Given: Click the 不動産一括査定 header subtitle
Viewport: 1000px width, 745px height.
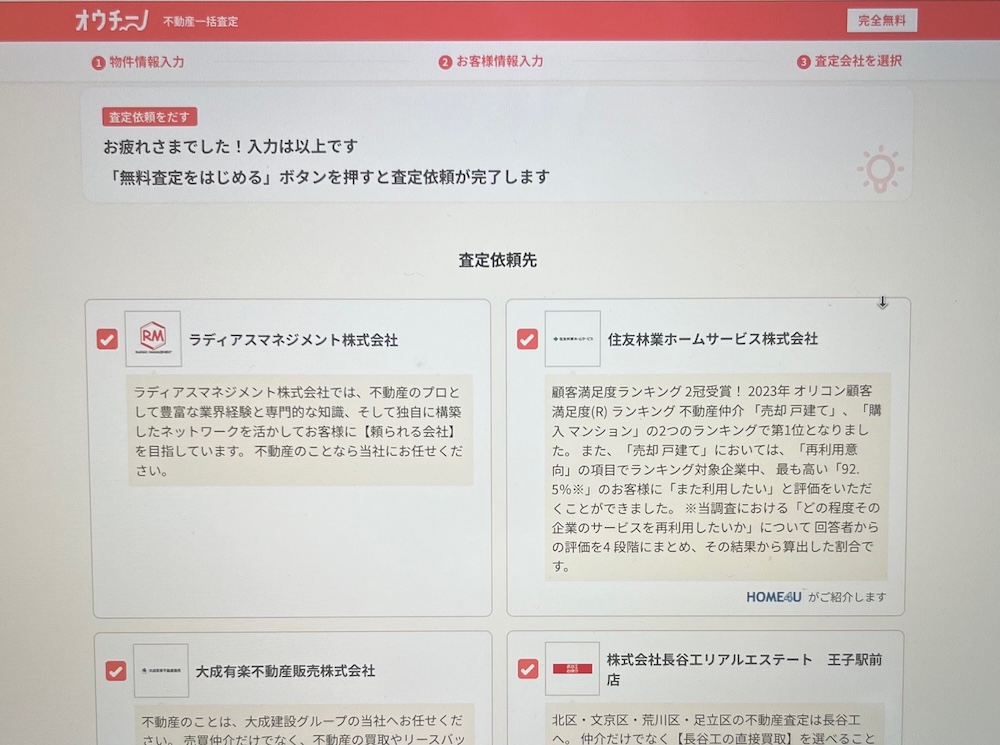Looking at the screenshot, I should 200,22.
